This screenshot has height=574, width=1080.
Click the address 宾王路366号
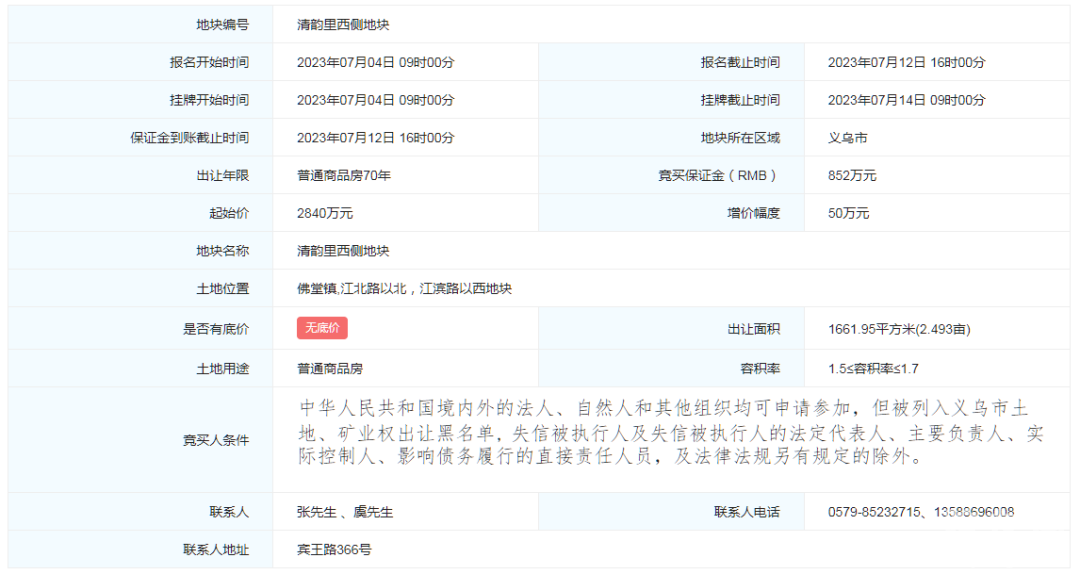334,550
